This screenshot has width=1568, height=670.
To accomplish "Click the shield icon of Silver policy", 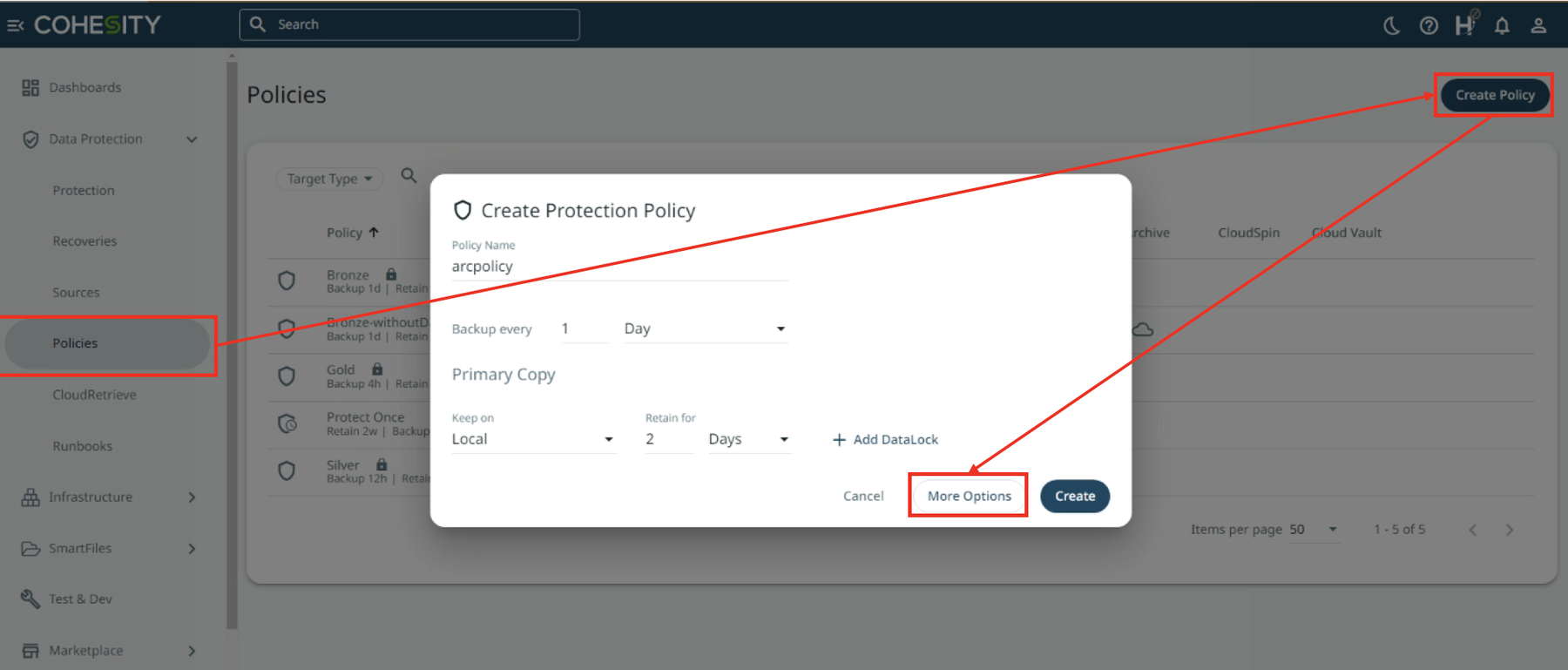I will coord(287,471).
